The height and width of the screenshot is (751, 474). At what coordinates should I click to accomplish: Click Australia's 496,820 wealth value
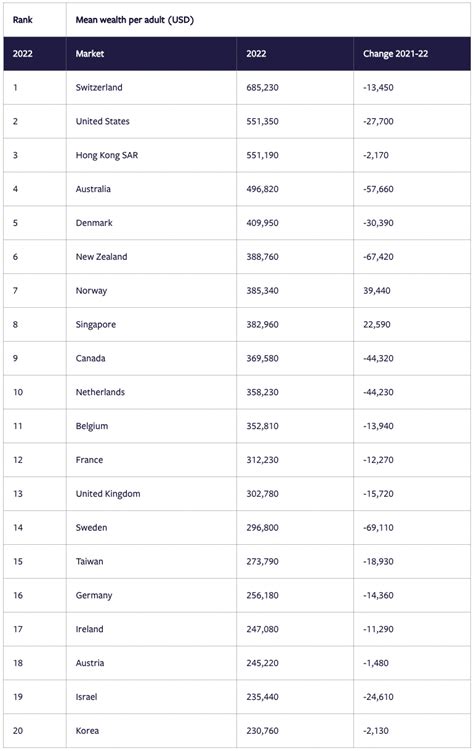262,189
